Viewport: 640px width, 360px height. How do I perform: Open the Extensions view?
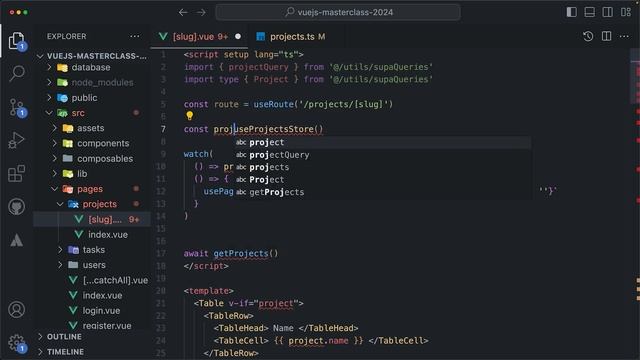click(x=17, y=173)
